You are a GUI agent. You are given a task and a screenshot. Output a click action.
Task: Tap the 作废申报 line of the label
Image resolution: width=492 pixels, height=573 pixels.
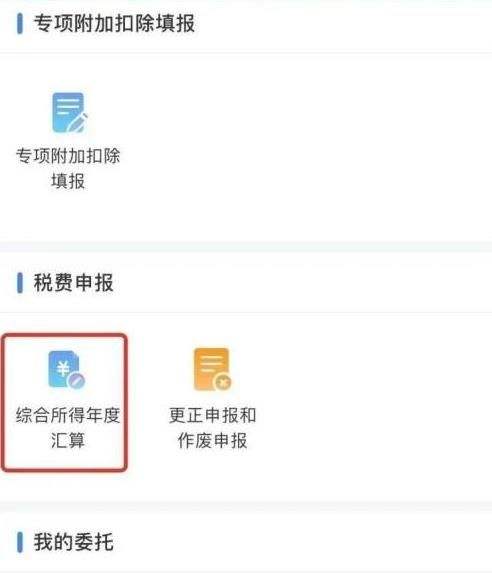(212, 440)
